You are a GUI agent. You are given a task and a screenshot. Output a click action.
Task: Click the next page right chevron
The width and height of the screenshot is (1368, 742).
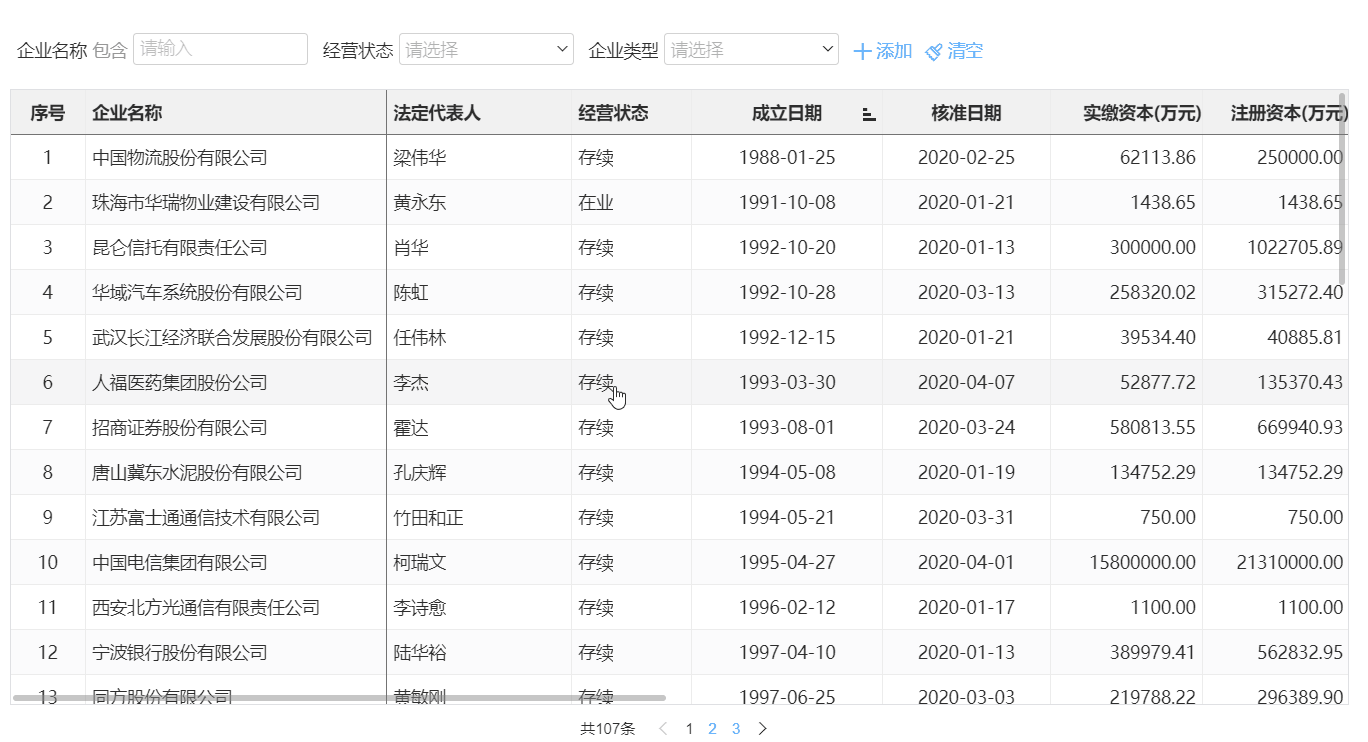point(762,729)
